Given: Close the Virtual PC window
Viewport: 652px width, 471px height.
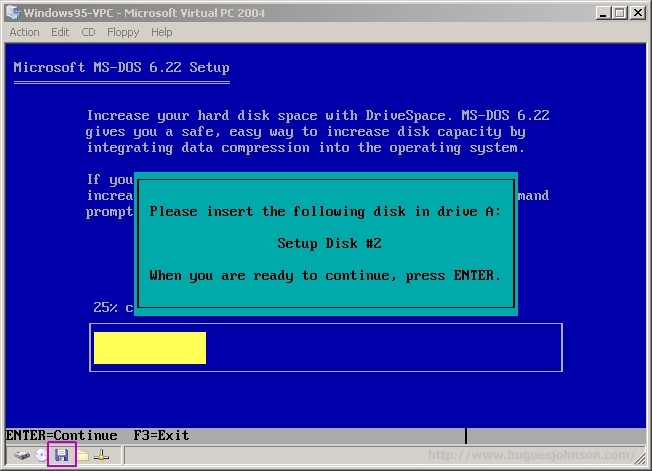Looking at the screenshot, I should pos(638,13).
